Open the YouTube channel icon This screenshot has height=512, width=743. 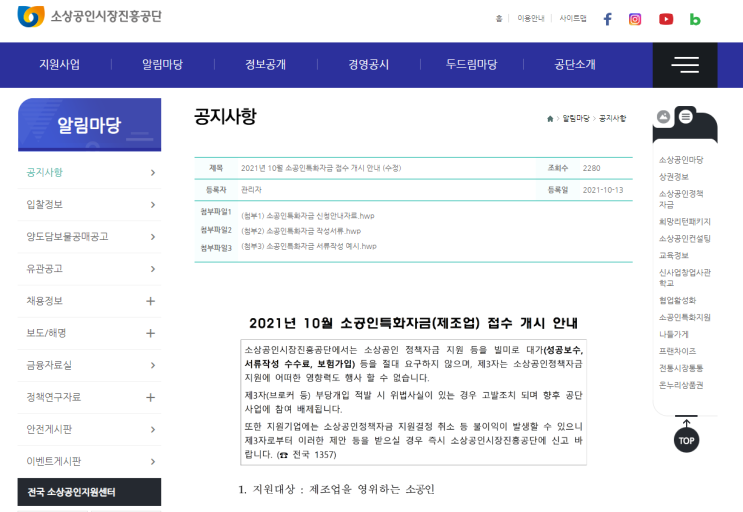click(x=666, y=19)
